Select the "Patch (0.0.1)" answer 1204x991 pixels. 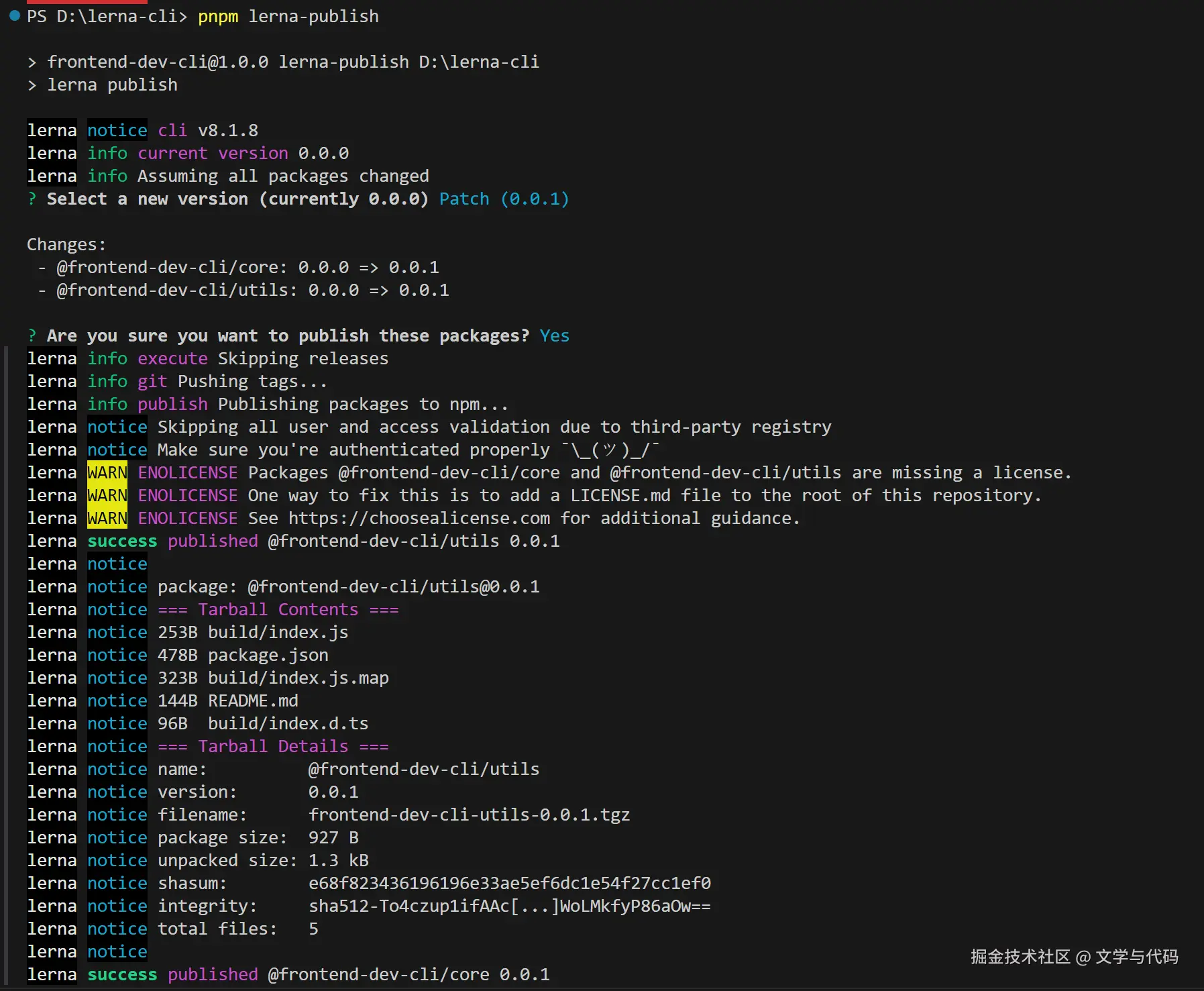click(504, 199)
